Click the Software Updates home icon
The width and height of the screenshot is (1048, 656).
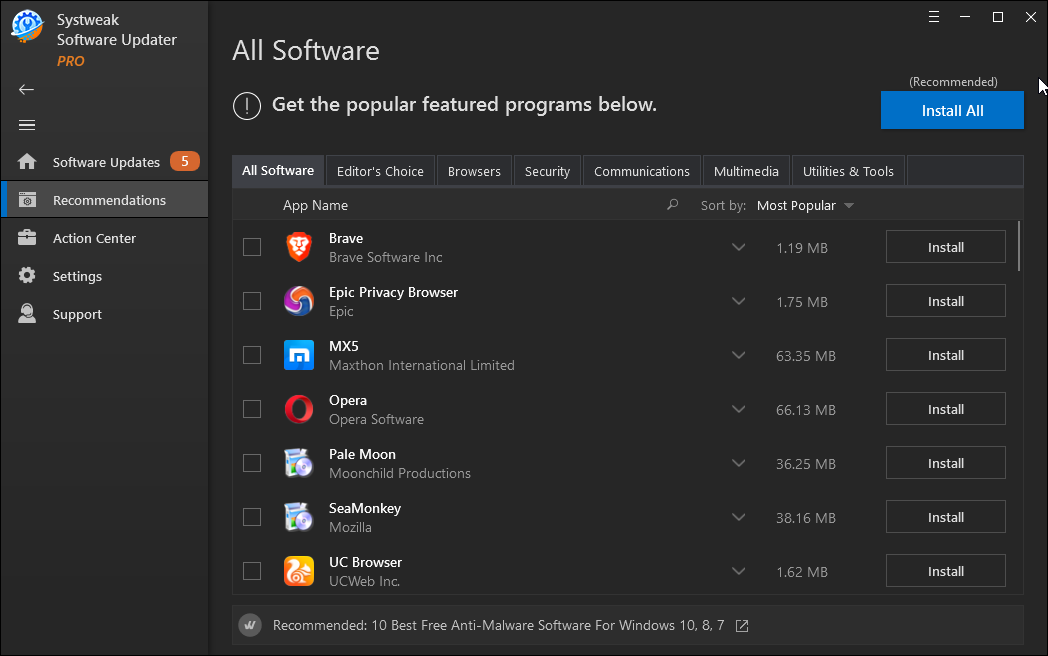(x=27, y=161)
